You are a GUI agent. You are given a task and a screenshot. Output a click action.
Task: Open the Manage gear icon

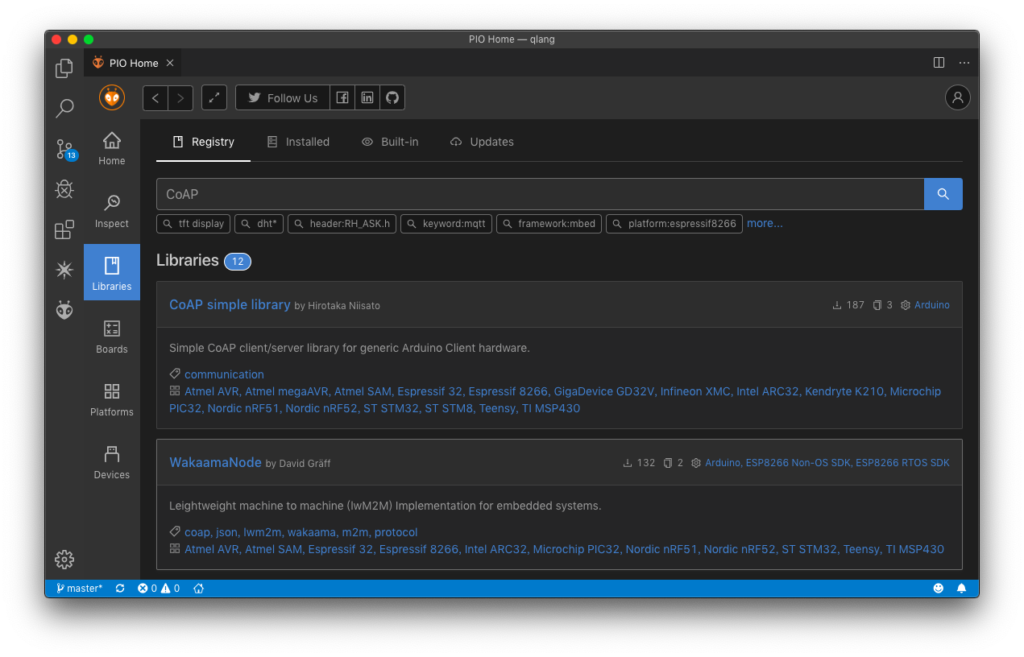coord(64,559)
